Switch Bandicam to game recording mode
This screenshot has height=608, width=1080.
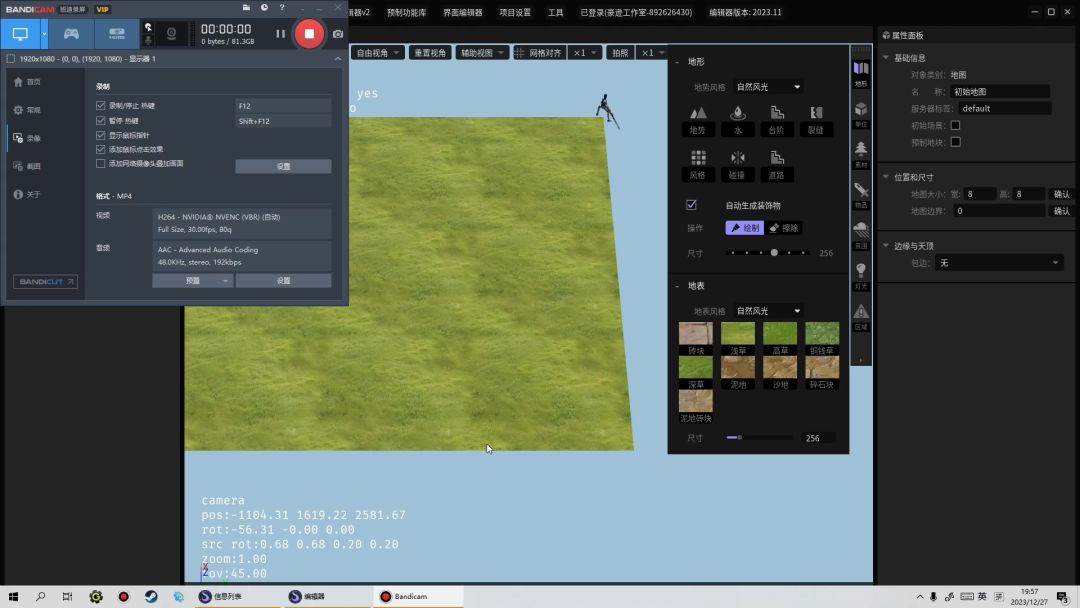71,33
